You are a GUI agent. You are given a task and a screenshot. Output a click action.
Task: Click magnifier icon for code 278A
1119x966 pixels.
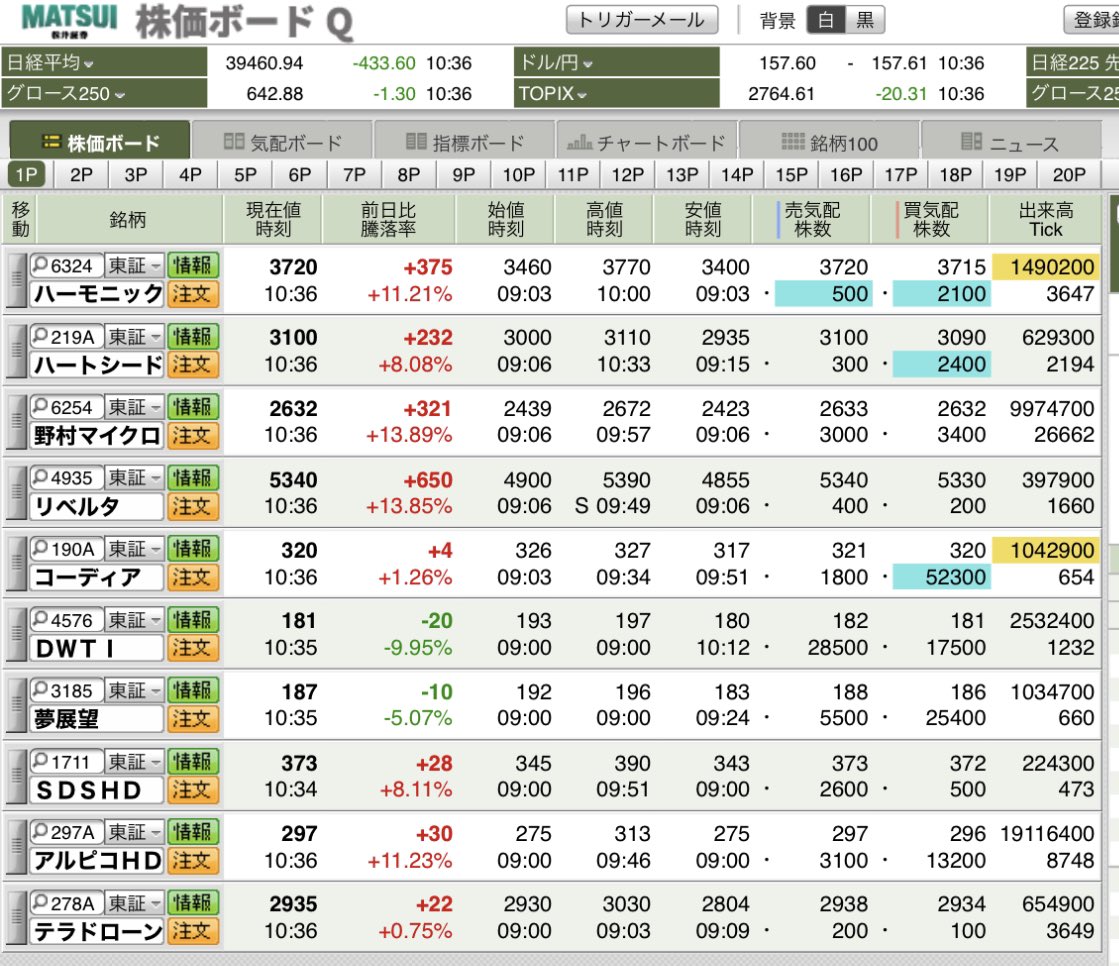pyautogui.click(x=40, y=903)
